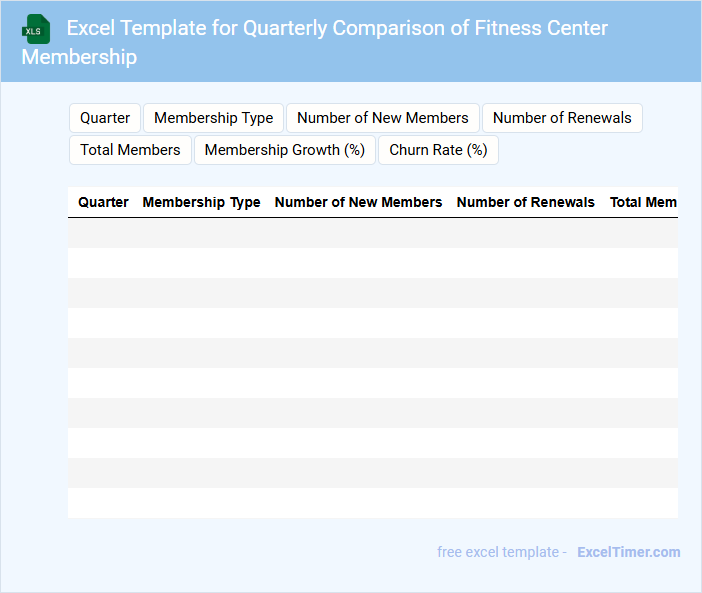Select the Quarter tag button

(x=105, y=118)
